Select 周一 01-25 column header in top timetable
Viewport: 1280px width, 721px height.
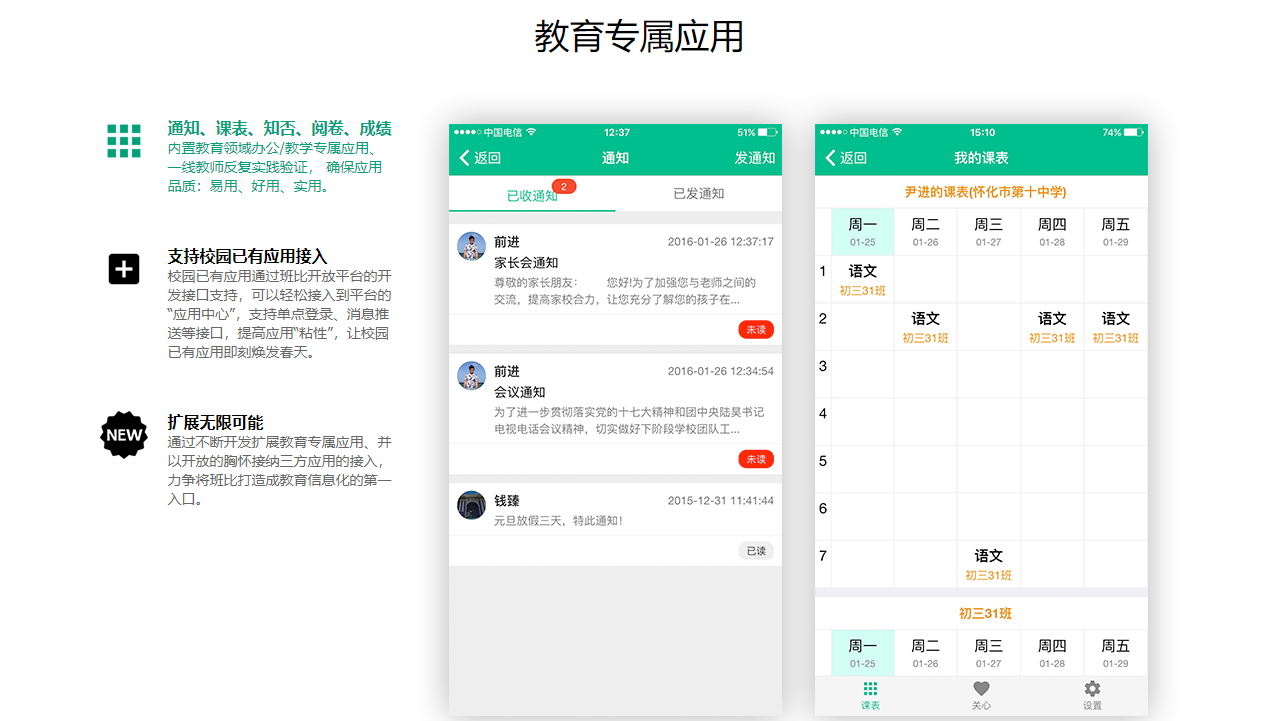862,232
